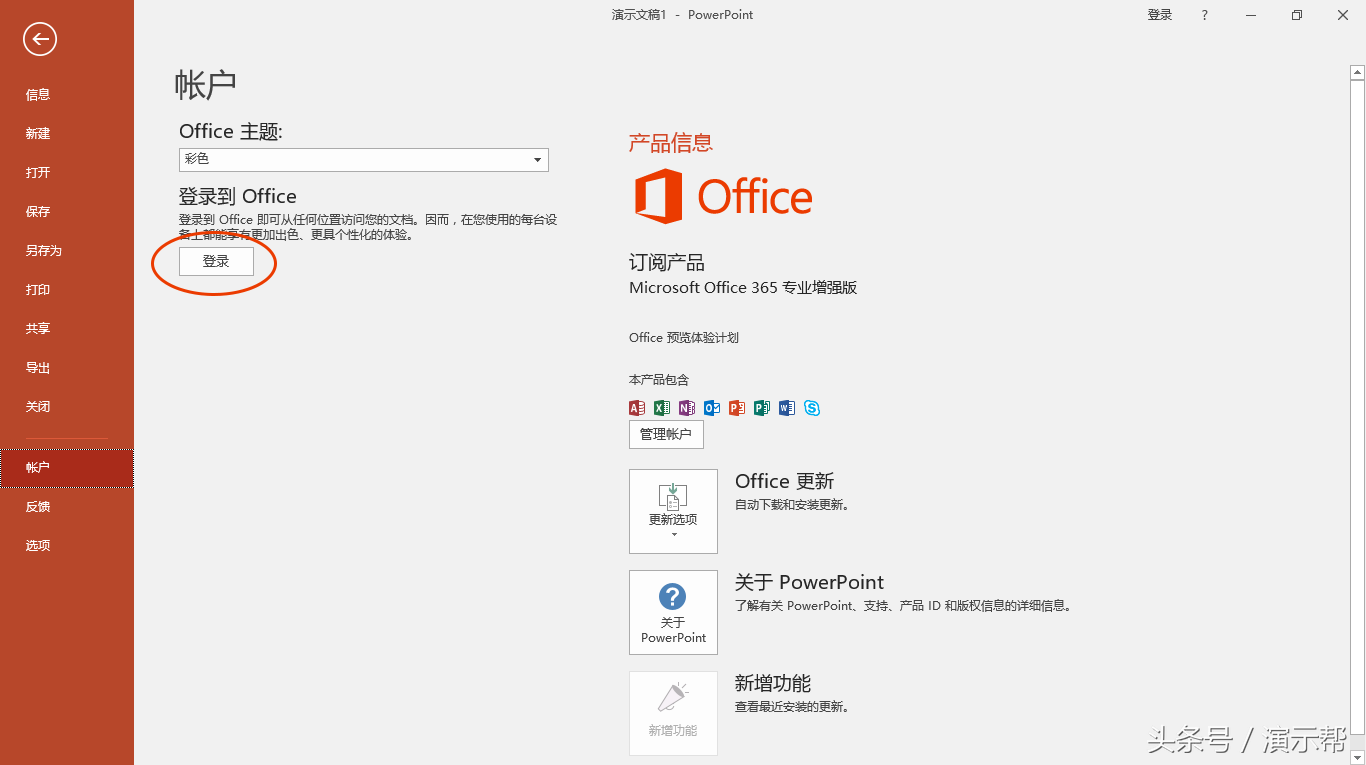The height and width of the screenshot is (765, 1366).
Task: Click the Outlook product icon
Action: click(712, 408)
